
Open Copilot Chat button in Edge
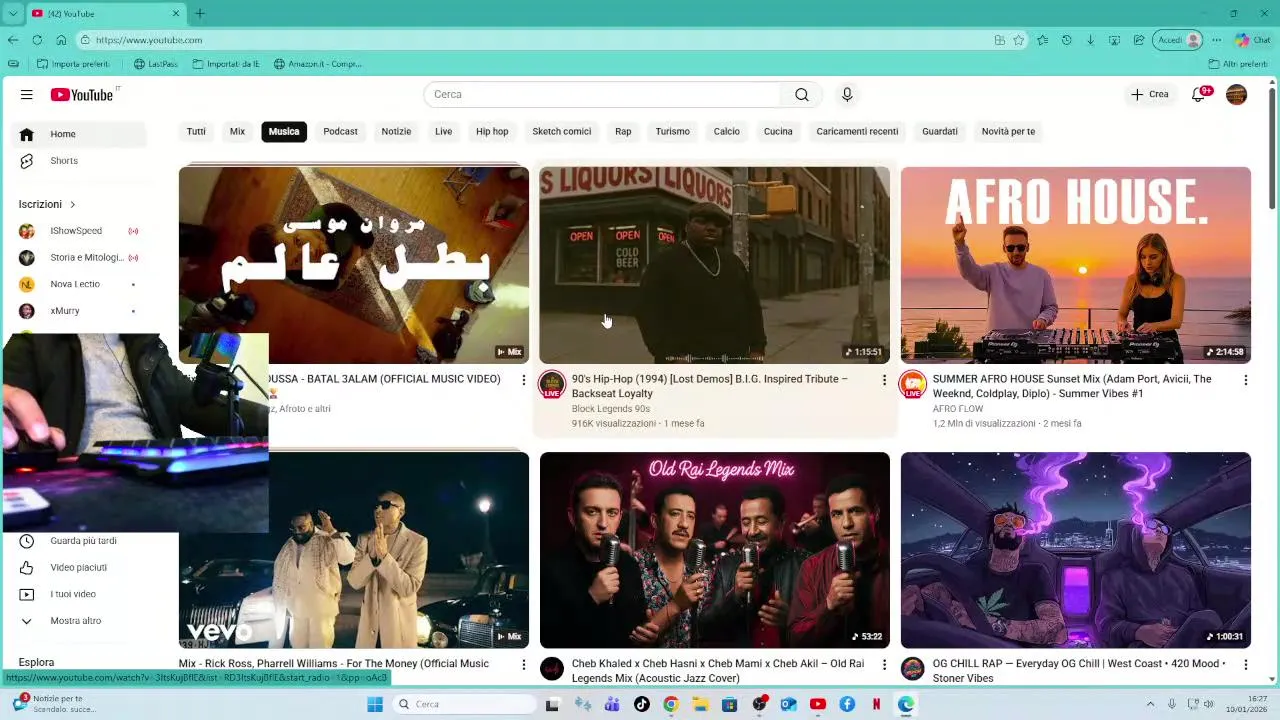click(x=1252, y=40)
